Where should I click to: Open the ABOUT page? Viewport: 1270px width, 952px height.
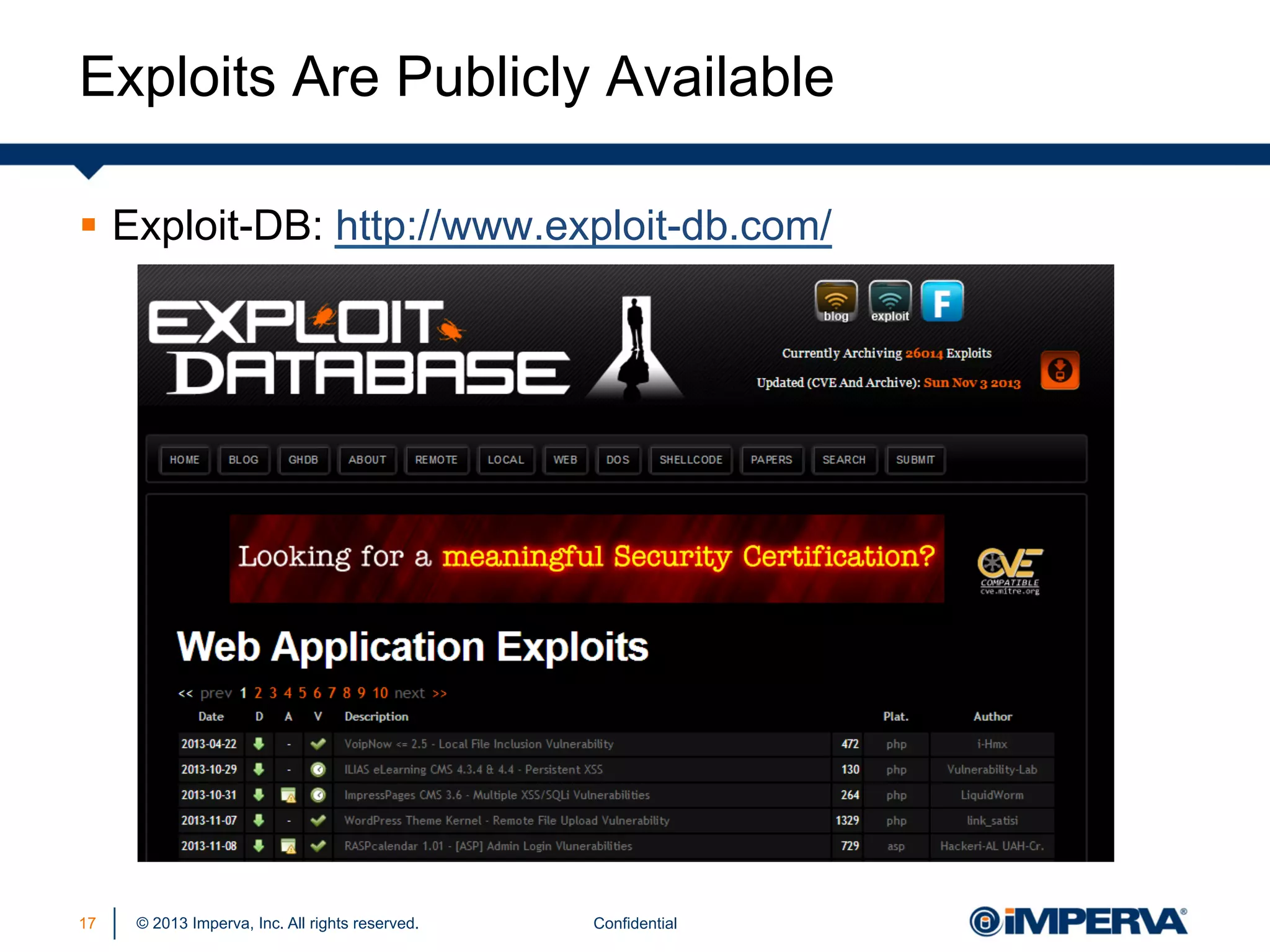(x=367, y=460)
